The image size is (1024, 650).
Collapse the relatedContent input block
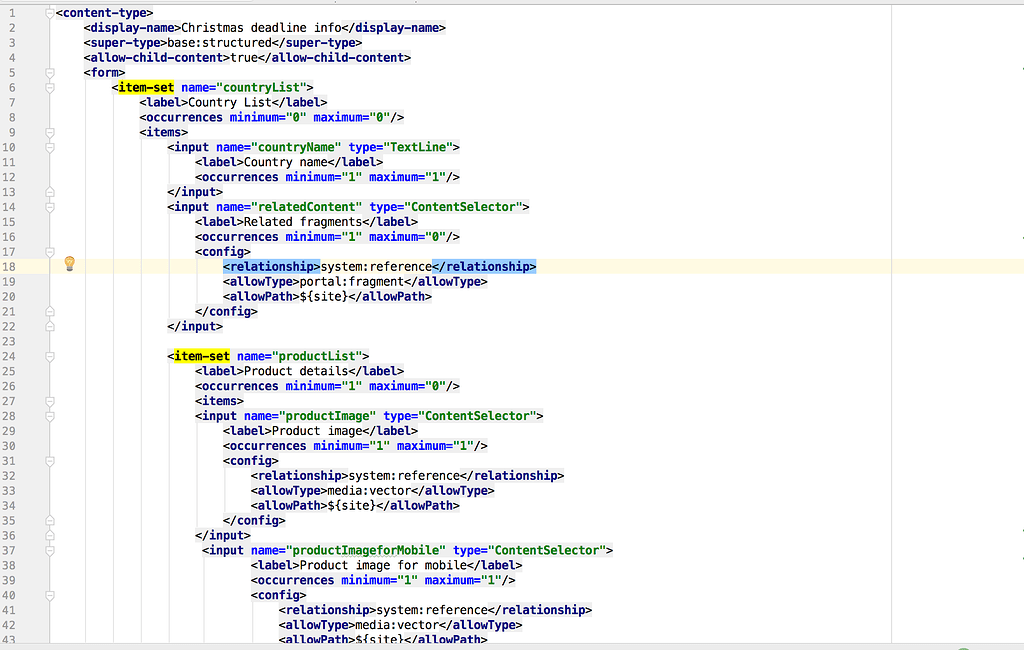48,207
